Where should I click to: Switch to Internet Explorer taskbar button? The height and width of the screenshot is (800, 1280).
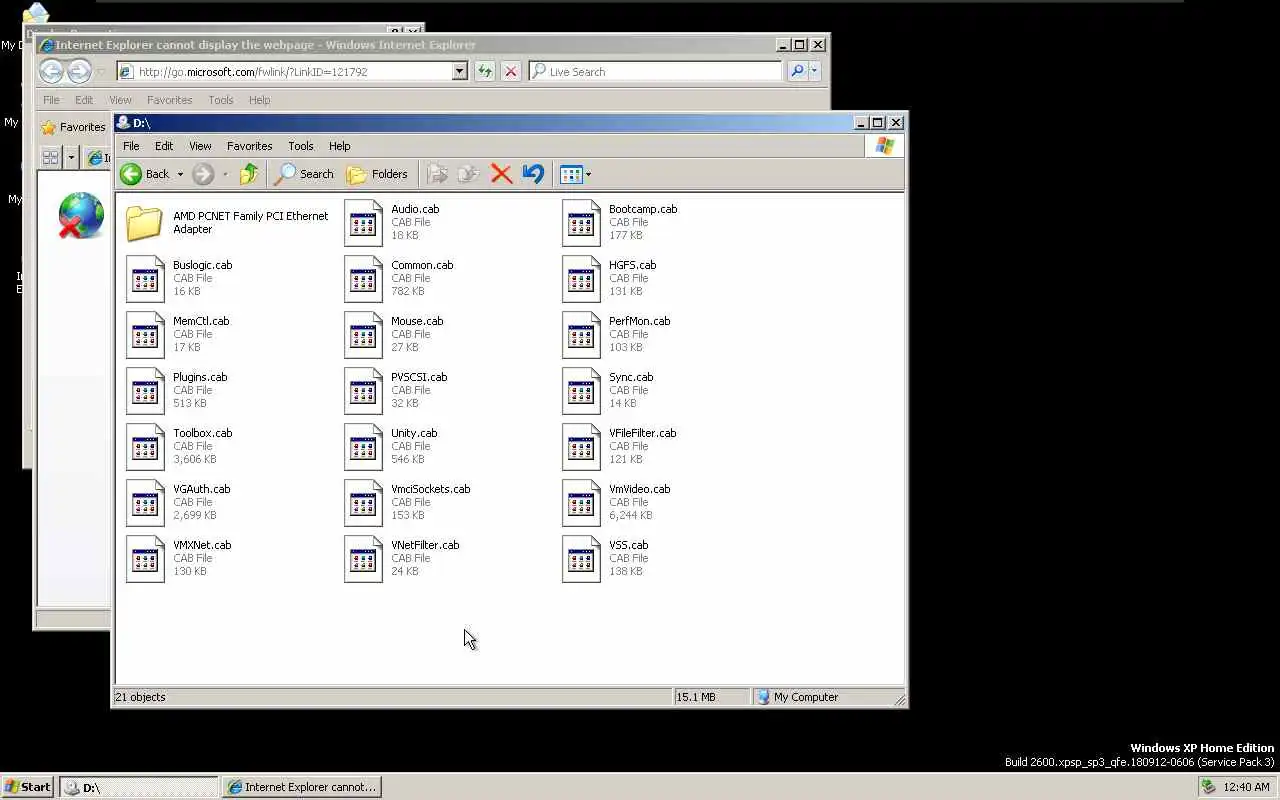pyautogui.click(x=302, y=787)
